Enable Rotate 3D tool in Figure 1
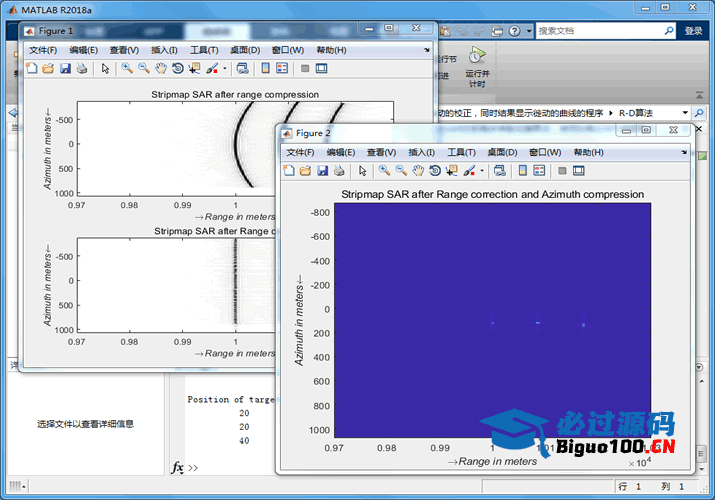 [178, 68]
